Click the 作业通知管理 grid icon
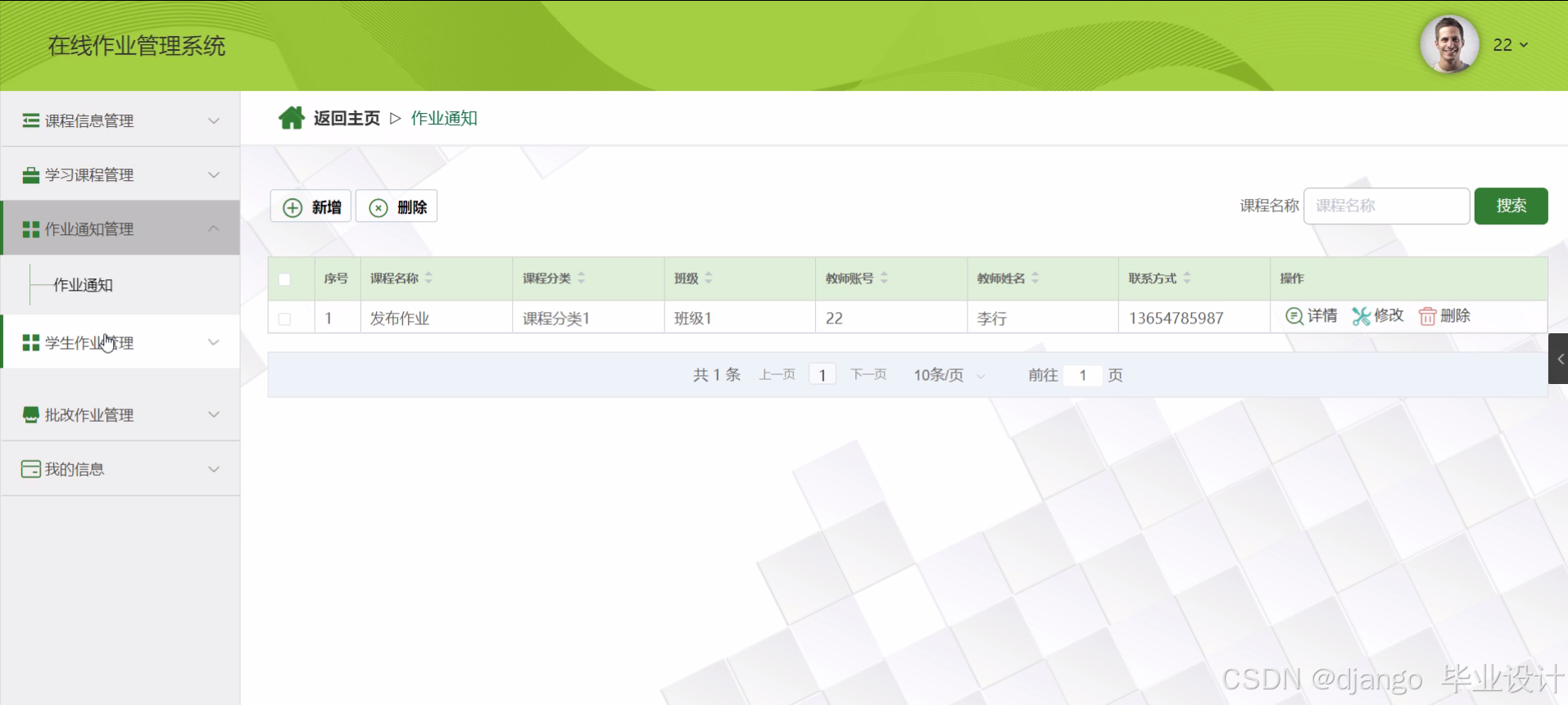The height and width of the screenshot is (705, 1568). pyautogui.click(x=31, y=229)
